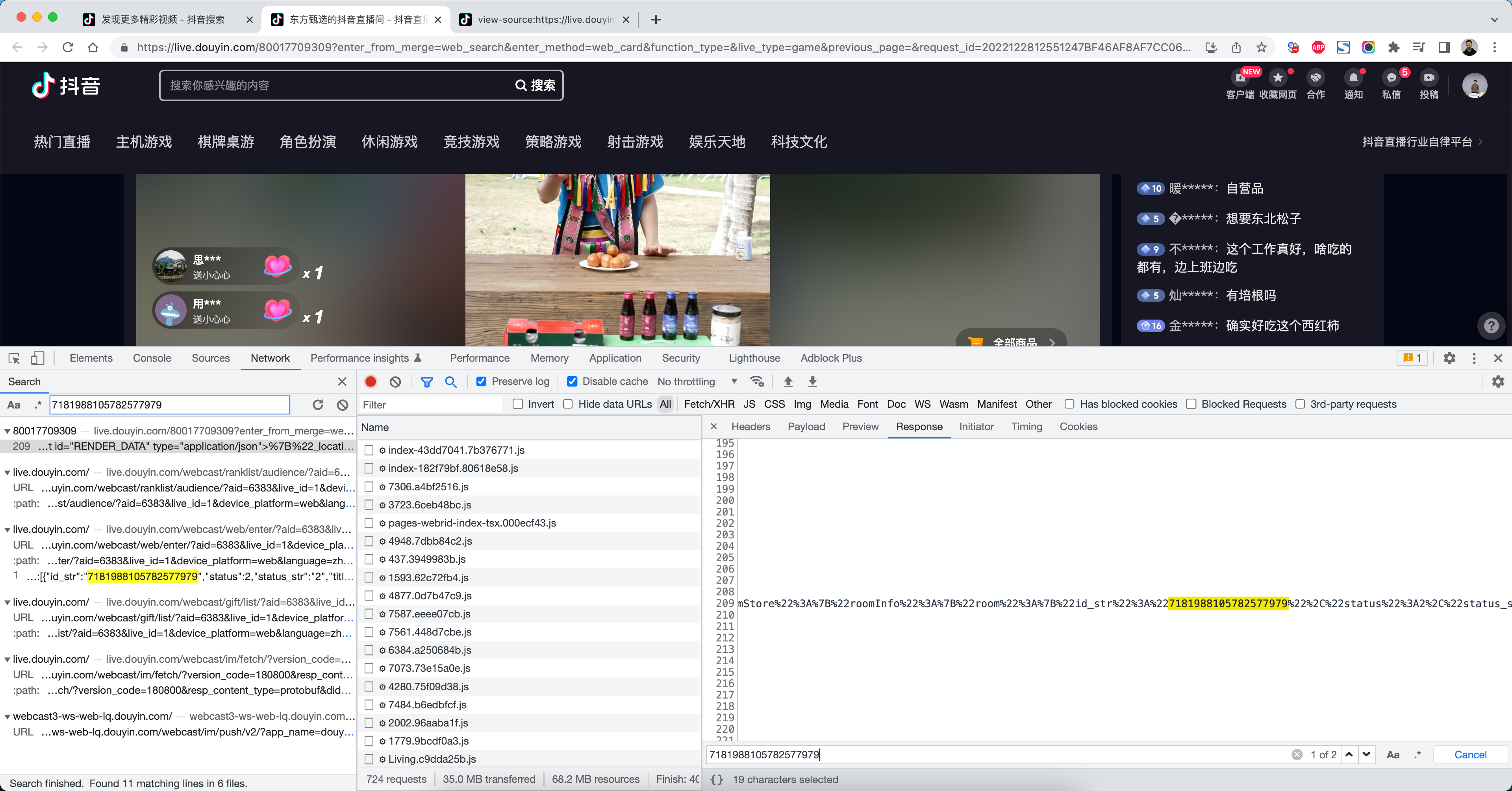Open Chrome extensions puzzle icon

(1393, 47)
